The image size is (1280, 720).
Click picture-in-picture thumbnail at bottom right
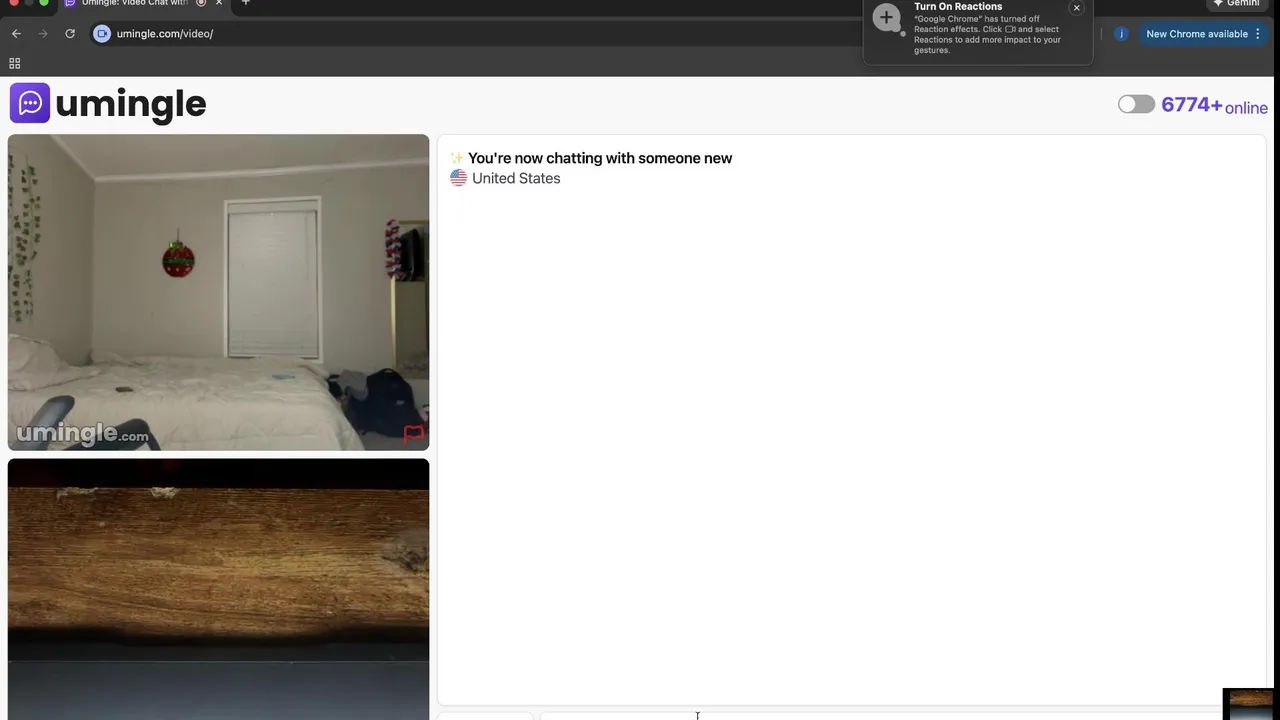1251,704
